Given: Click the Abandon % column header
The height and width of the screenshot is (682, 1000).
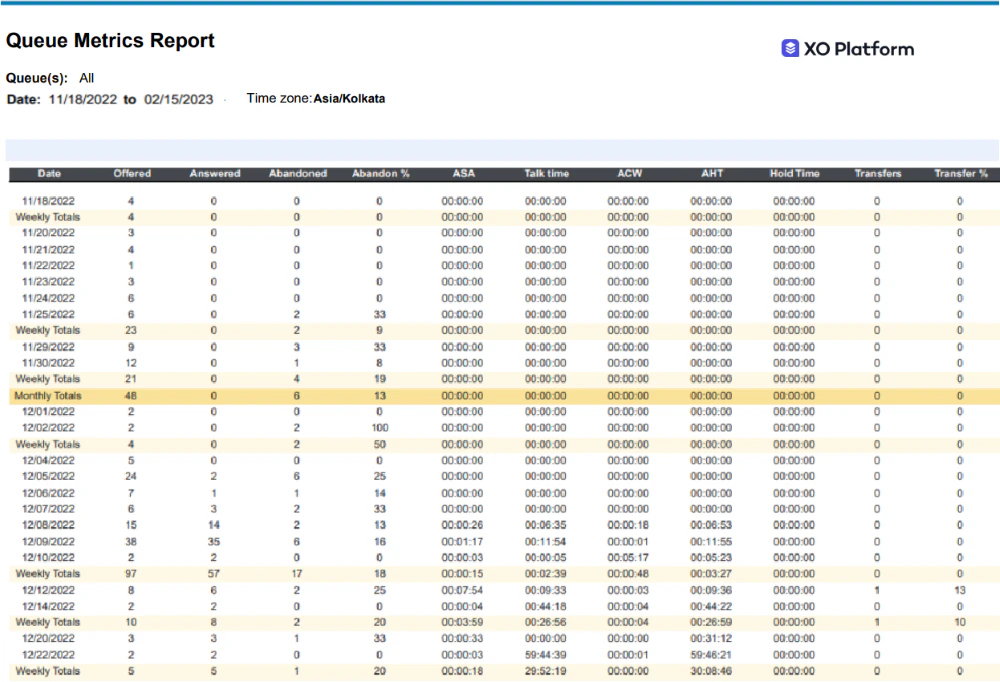Looking at the screenshot, I should 380,173.
